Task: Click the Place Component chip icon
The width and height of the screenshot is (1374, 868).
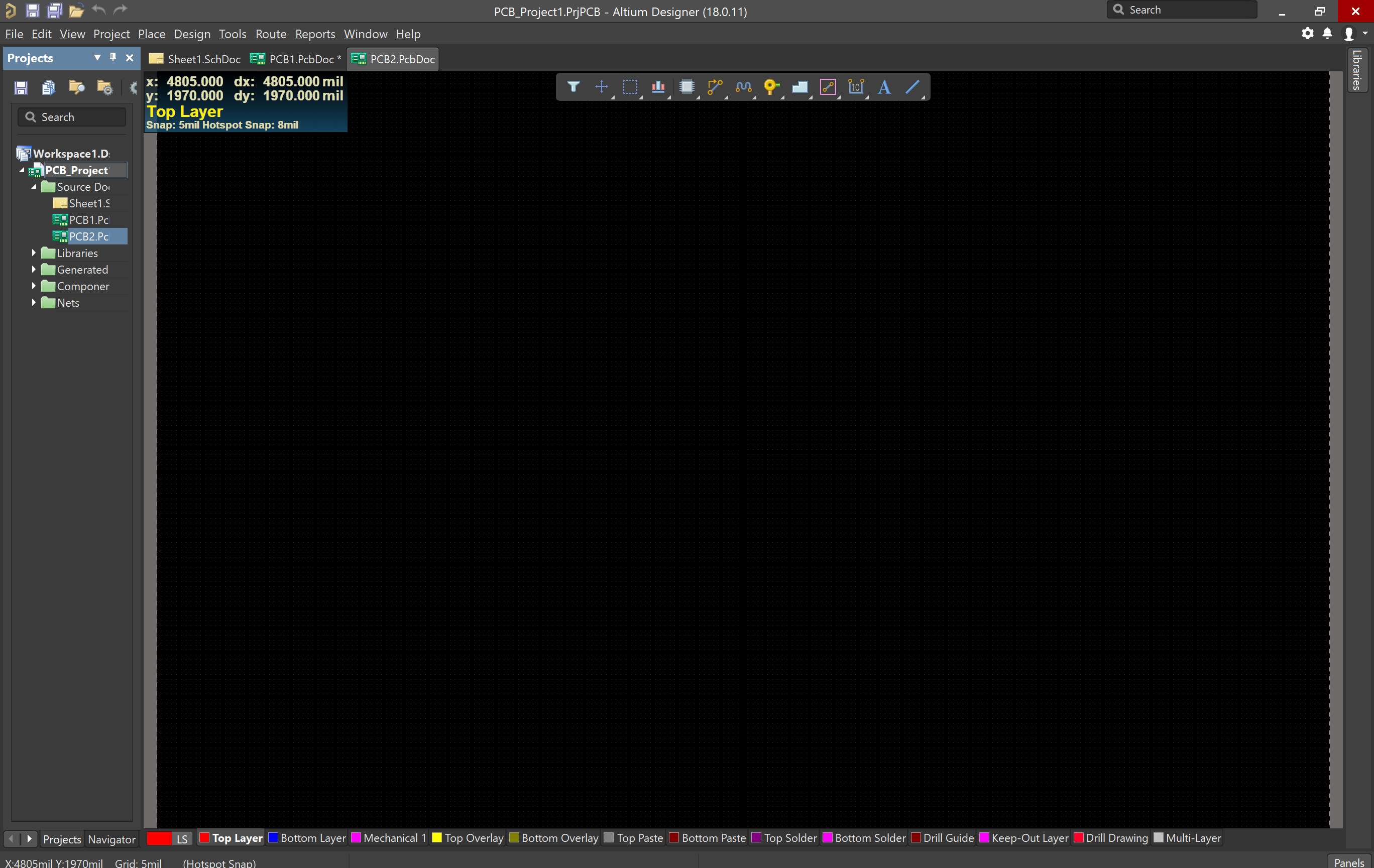Action: pyautogui.click(x=686, y=87)
